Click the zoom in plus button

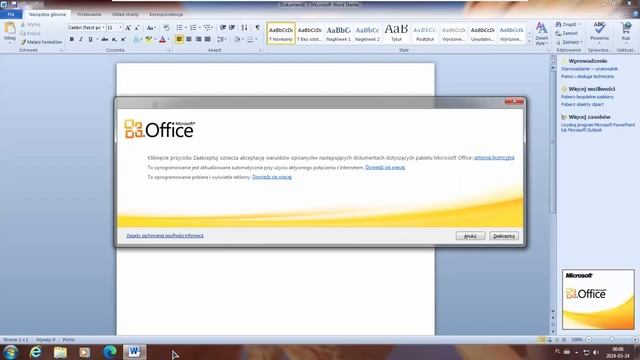pos(635,340)
